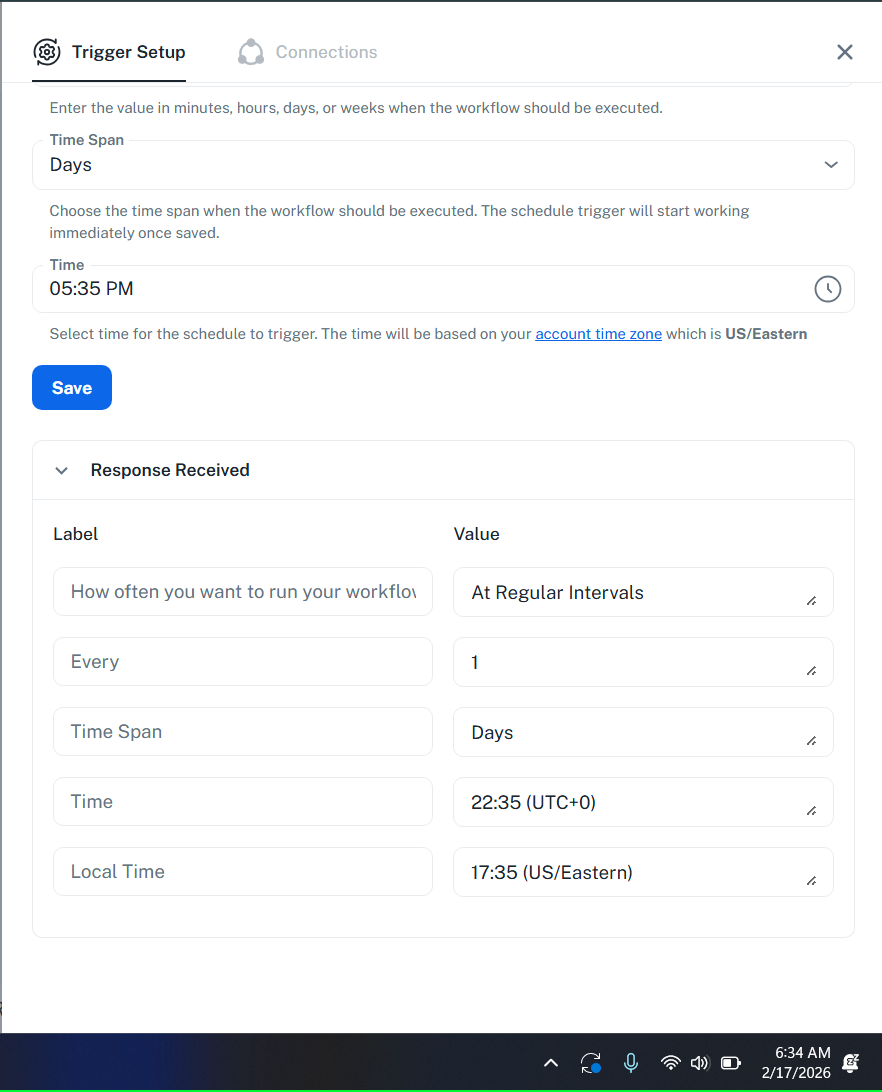882x1092 pixels.
Task: Click the 22:35 (UTC+0) value field
Action: (642, 802)
